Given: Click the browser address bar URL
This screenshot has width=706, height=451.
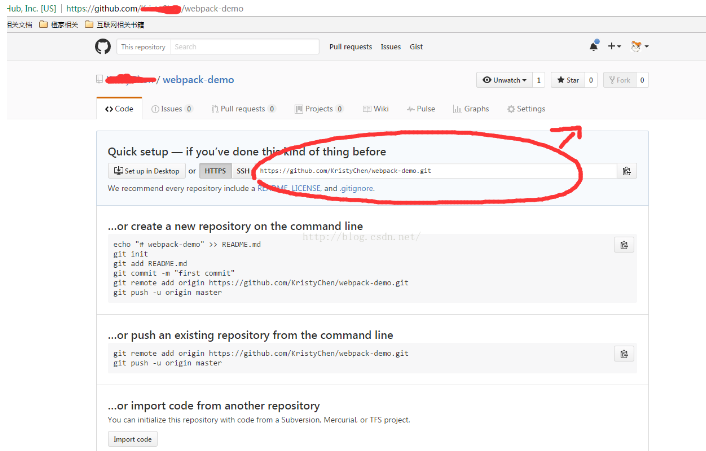Looking at the screenshot, I should tap(155, 9).
